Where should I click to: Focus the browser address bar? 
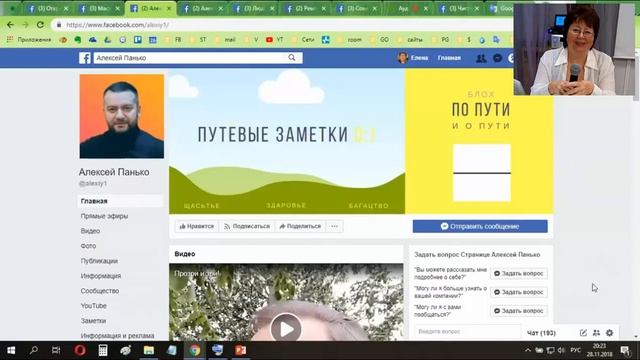[282, 25]
